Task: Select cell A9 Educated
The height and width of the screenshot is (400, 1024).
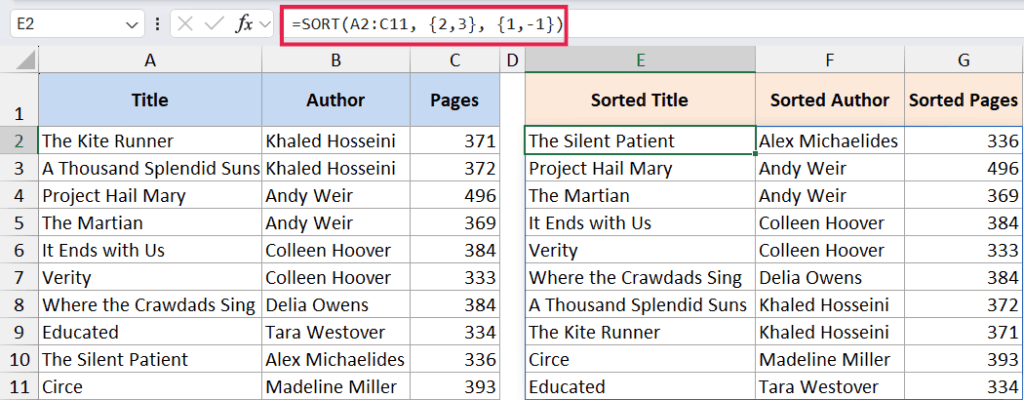Action: pos(150,332)
